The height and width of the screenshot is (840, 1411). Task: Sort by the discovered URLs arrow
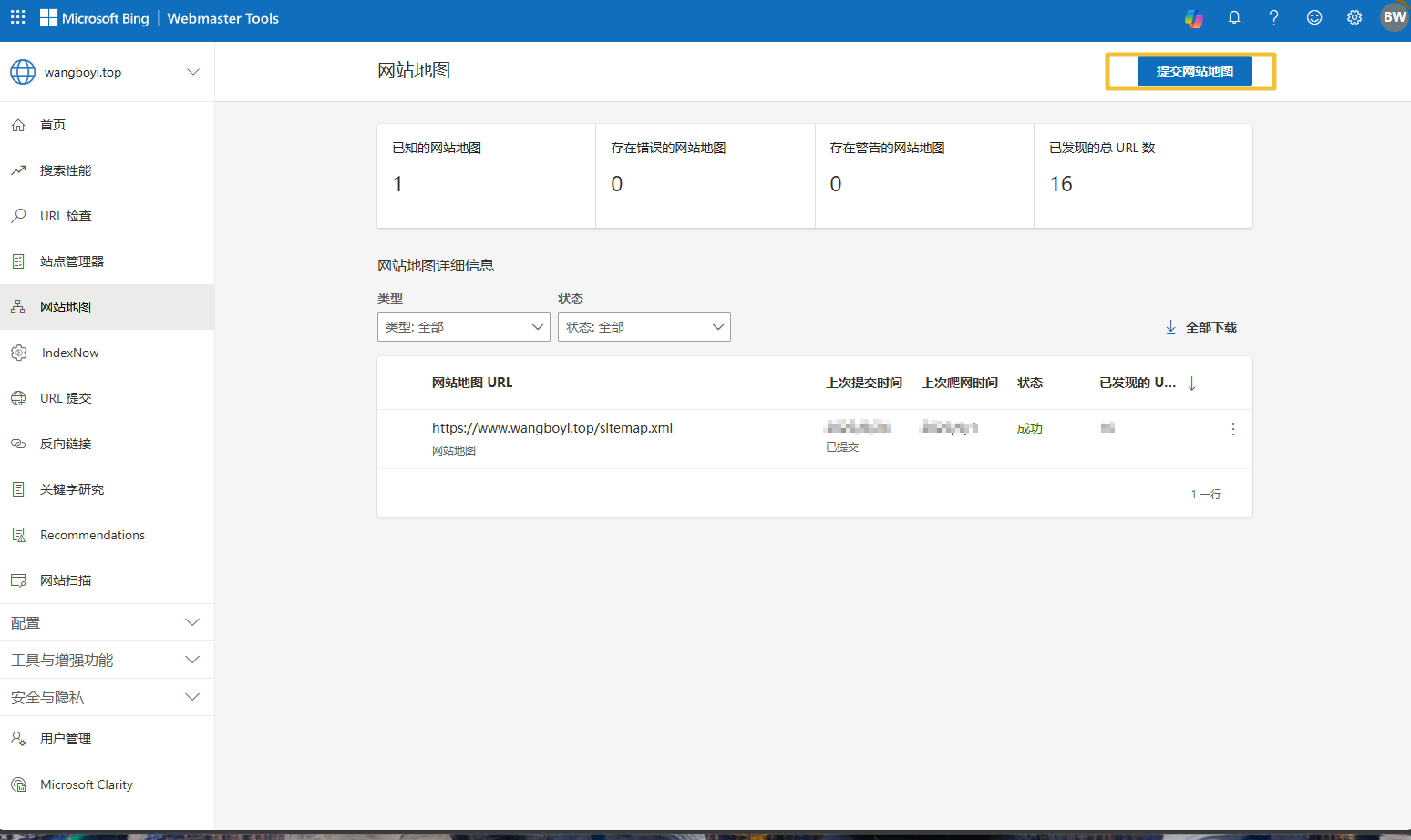click(x=1191, y=384)
